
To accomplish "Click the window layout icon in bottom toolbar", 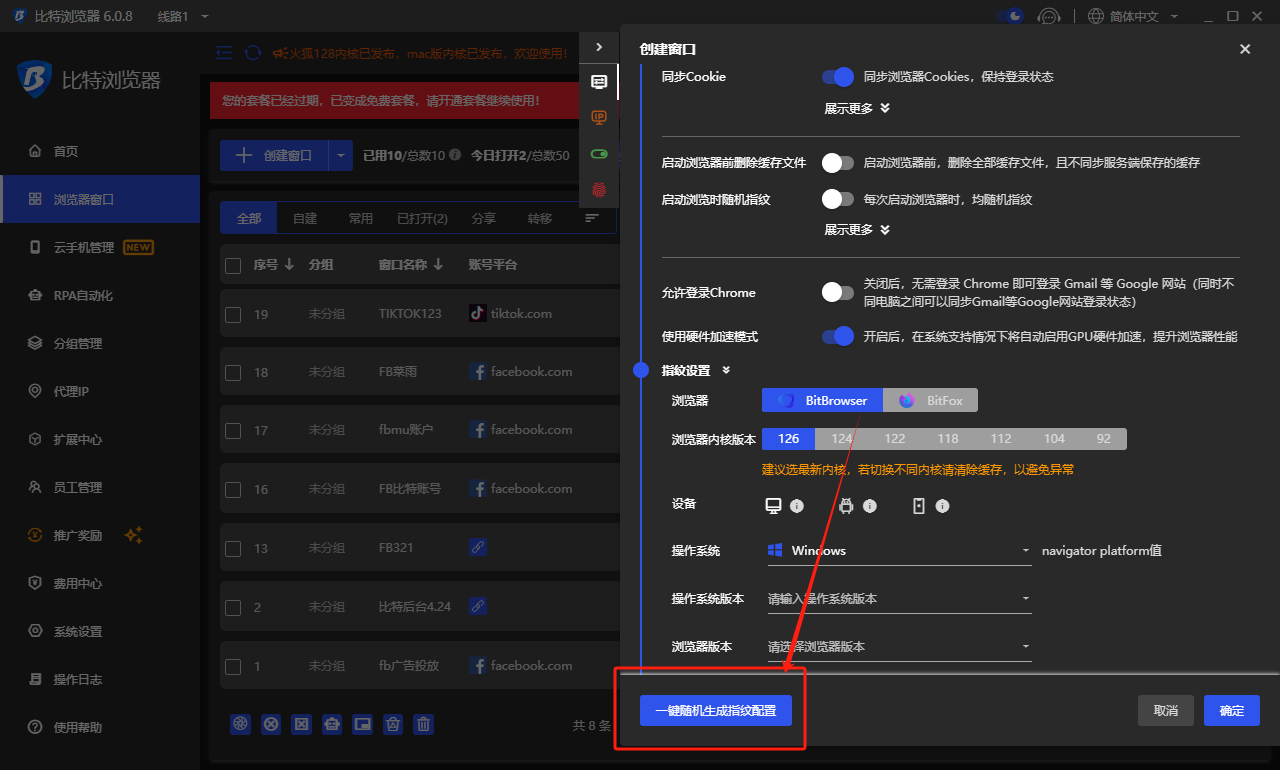I will [x=363, y=725].
